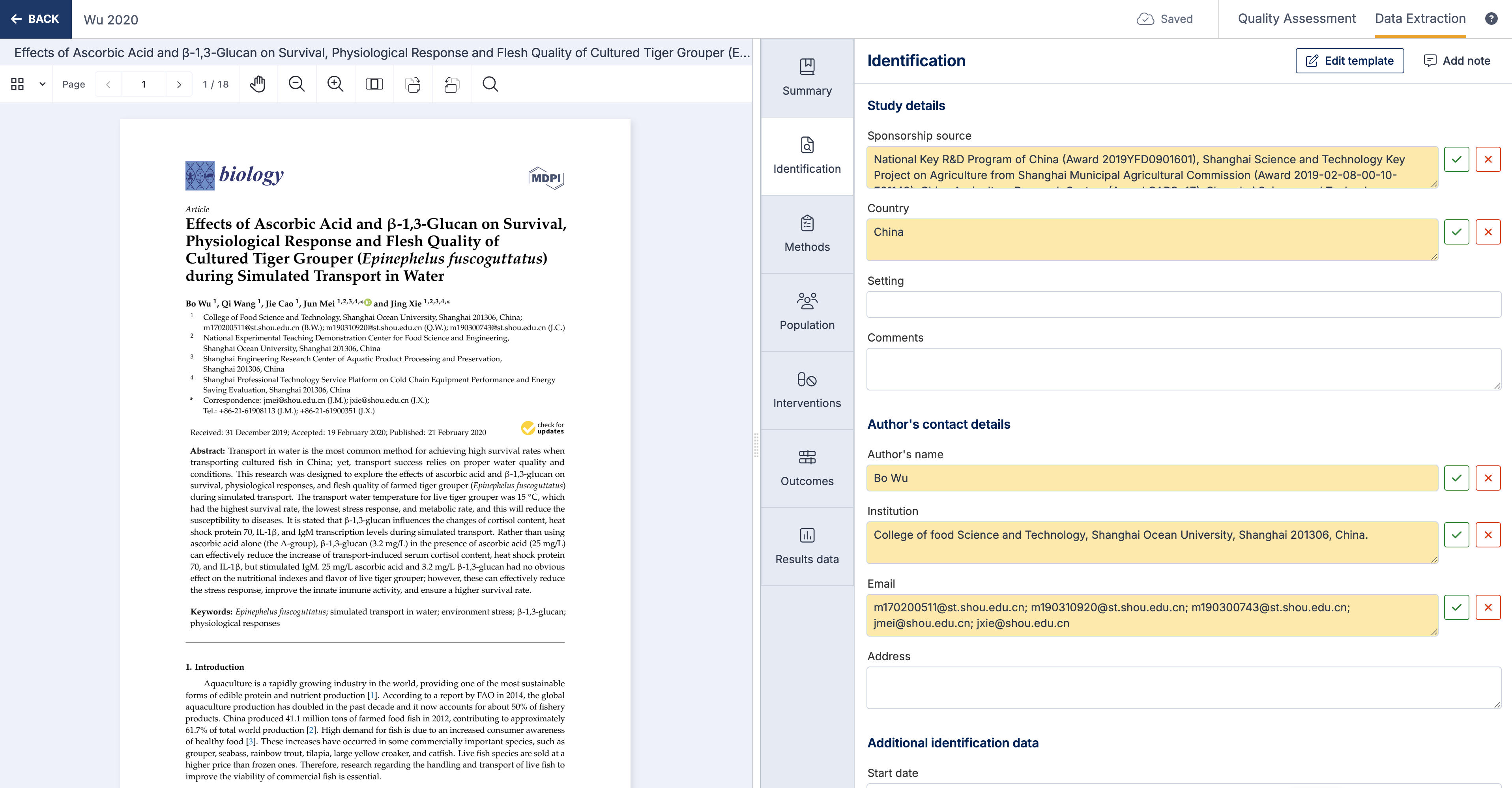
Task: Rotate the page clockwise
Action: (x=413, y=84)
